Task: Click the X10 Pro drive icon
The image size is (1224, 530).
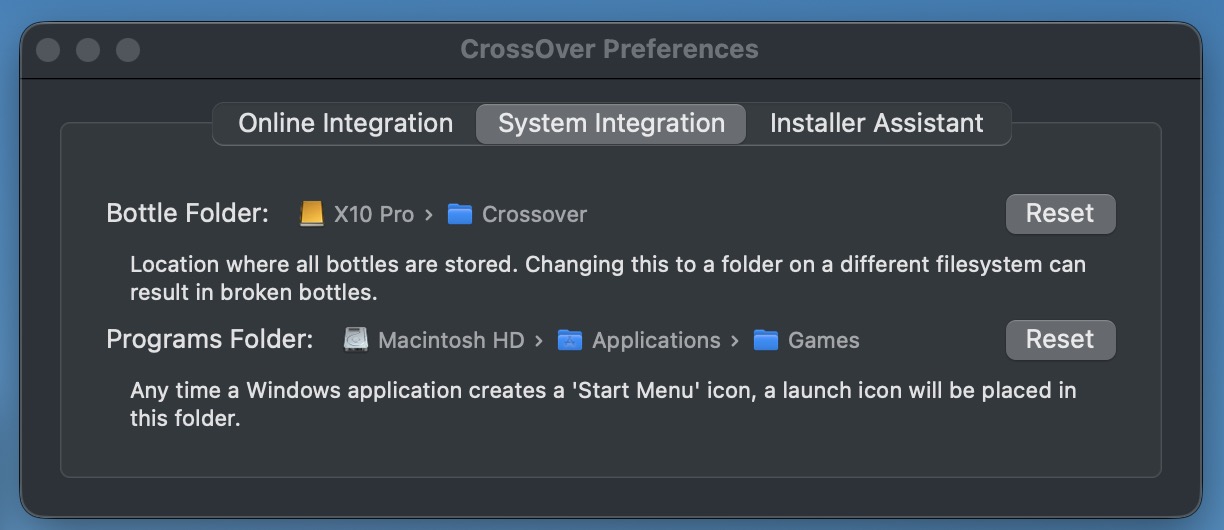Action: tap(313, 214)
